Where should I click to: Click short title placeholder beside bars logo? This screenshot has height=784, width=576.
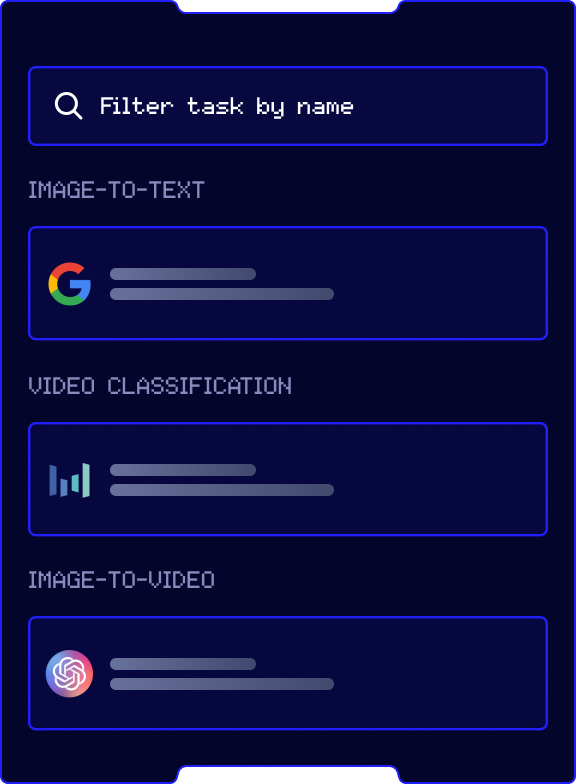click(183, 470)
